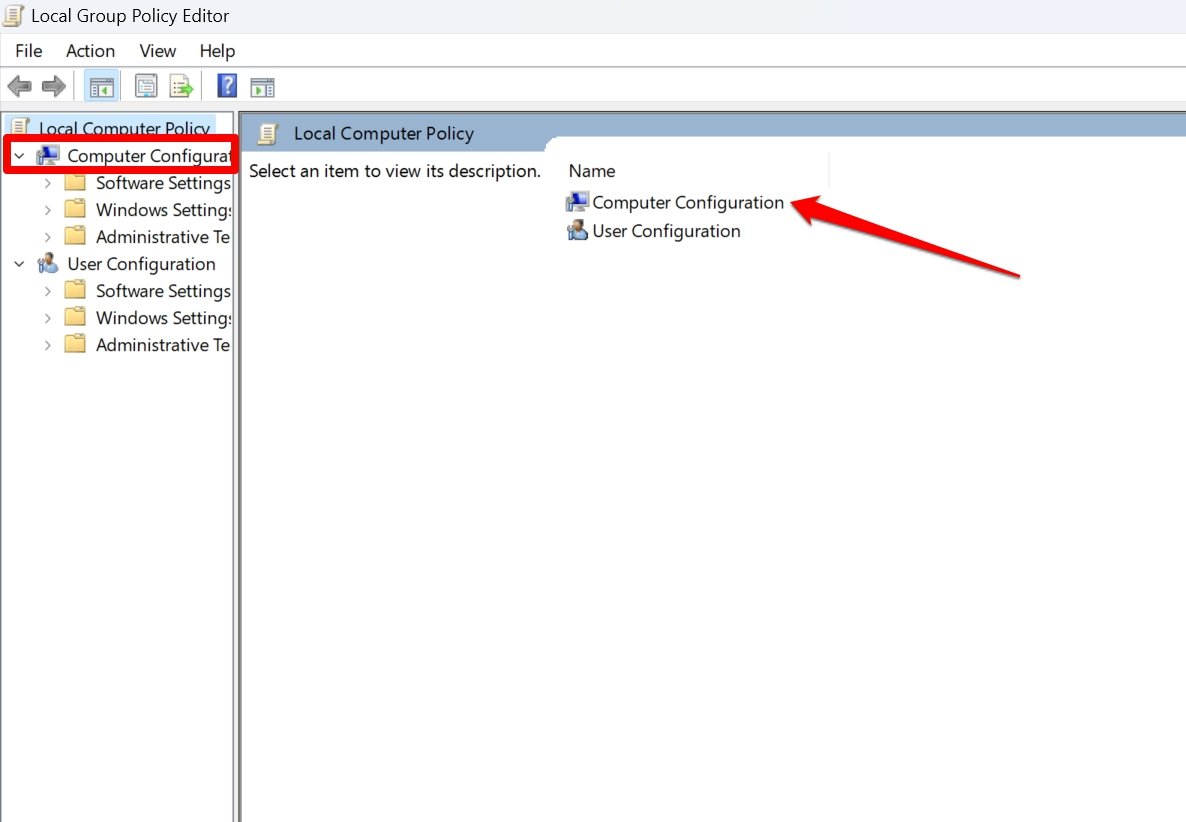Click the Export List toolbar icon

(x=181, y=86)
